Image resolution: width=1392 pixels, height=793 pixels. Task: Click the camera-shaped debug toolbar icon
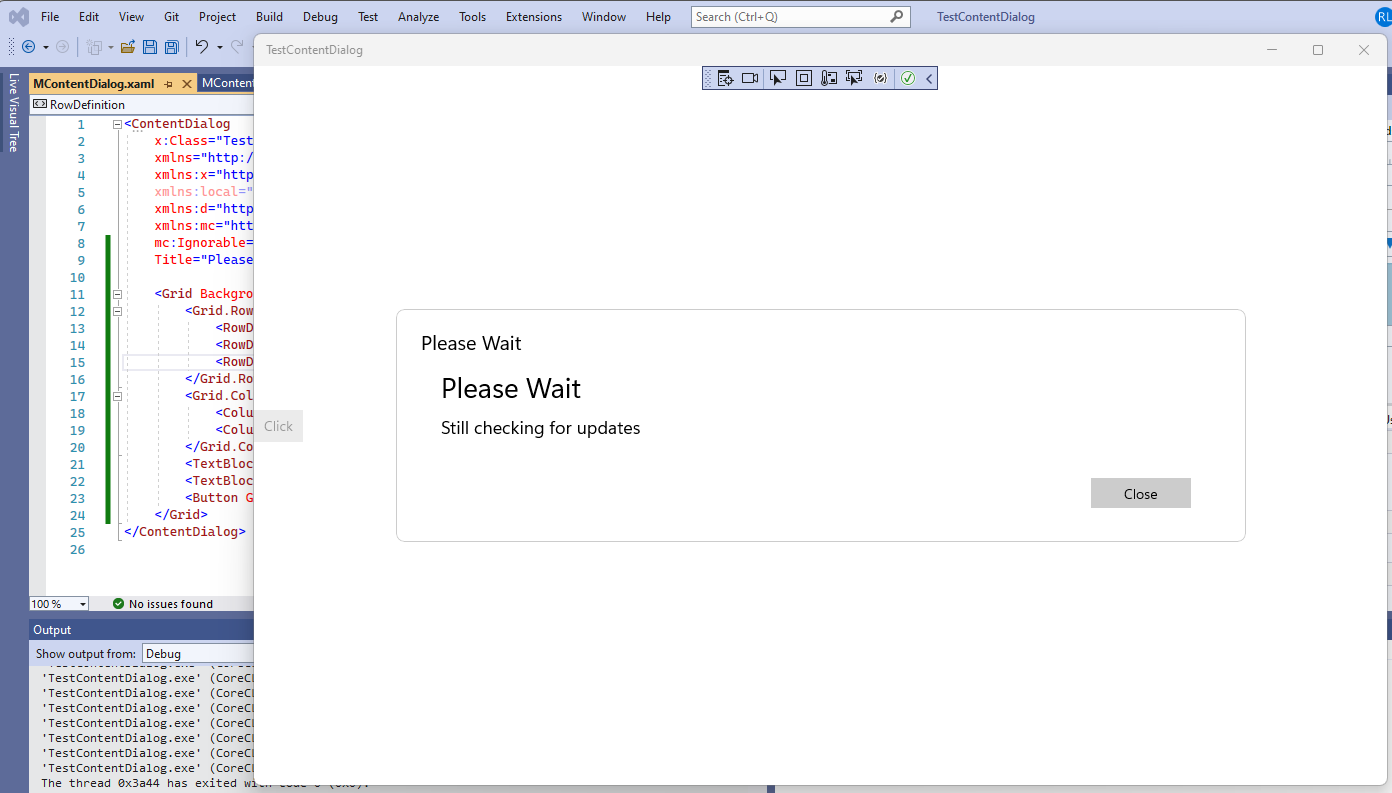coord(750,78)
